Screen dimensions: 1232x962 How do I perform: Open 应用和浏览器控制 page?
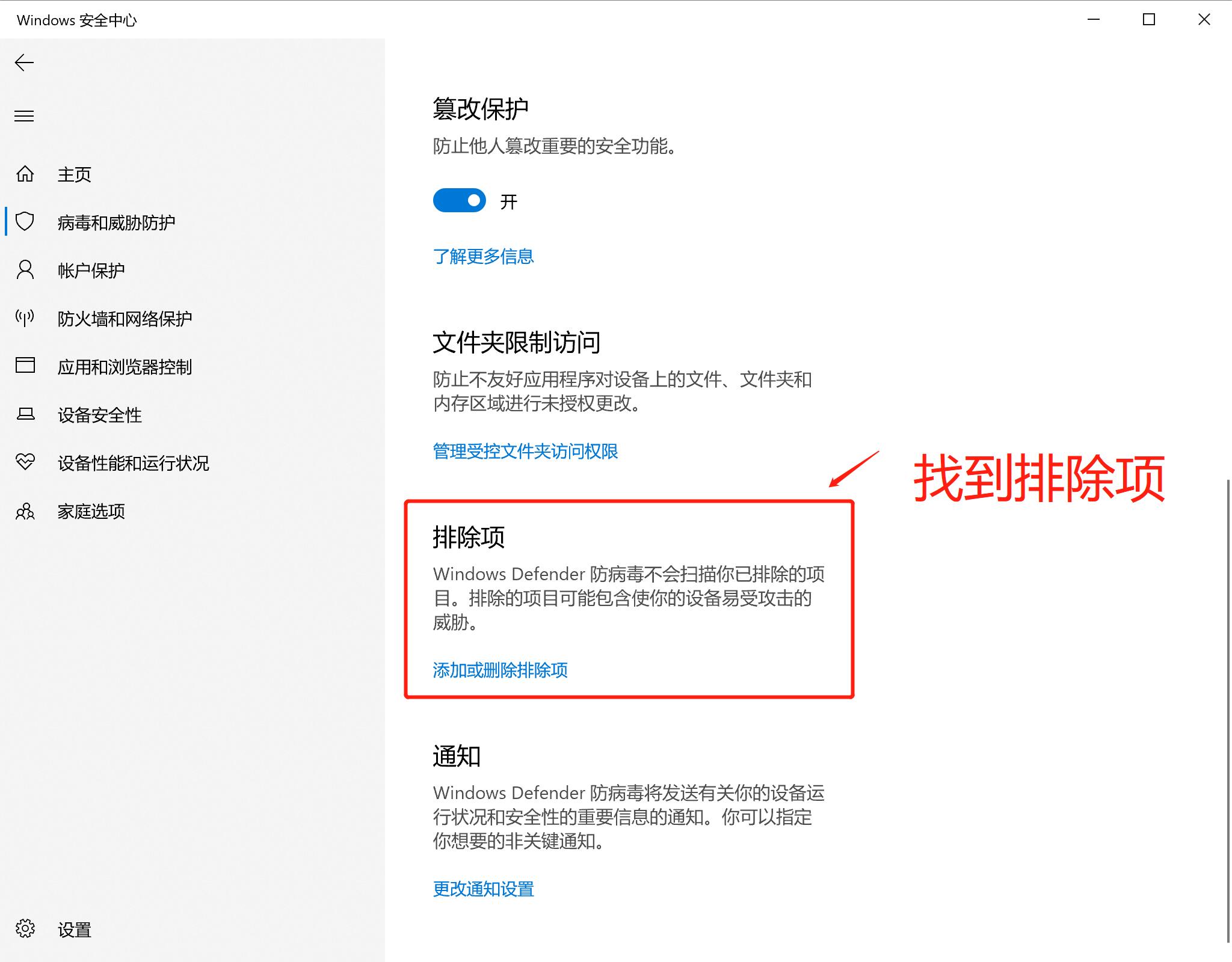point(125,367)
